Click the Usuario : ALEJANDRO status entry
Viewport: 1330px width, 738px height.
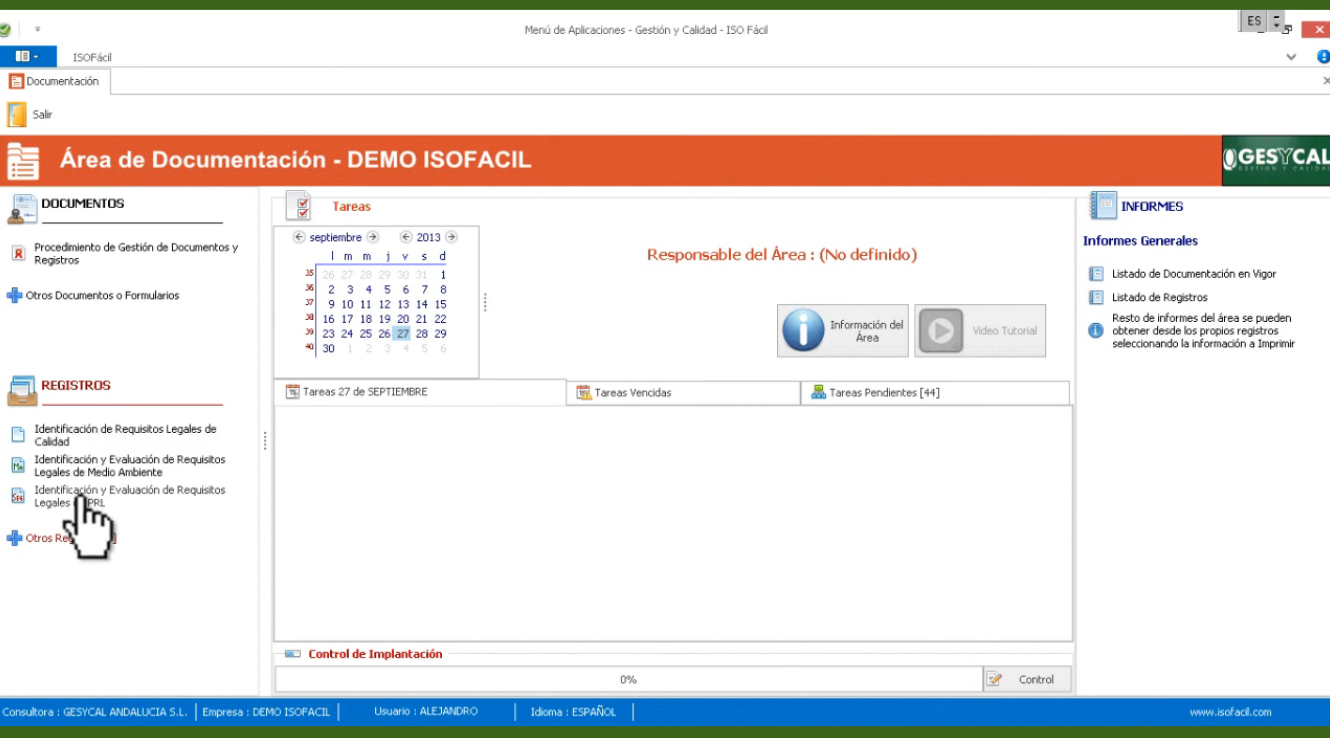coord(426,712)
